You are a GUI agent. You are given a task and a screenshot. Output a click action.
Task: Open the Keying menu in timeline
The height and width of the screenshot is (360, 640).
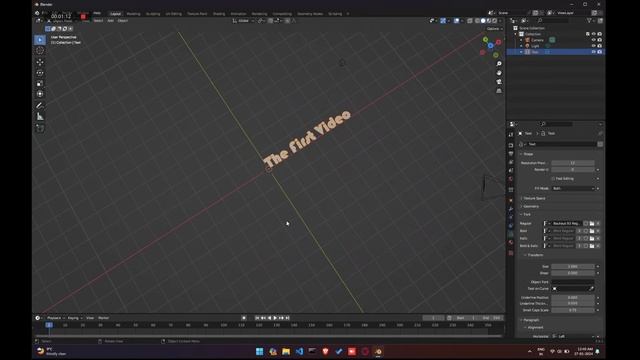pyautogui.click(x=74, y=318)
